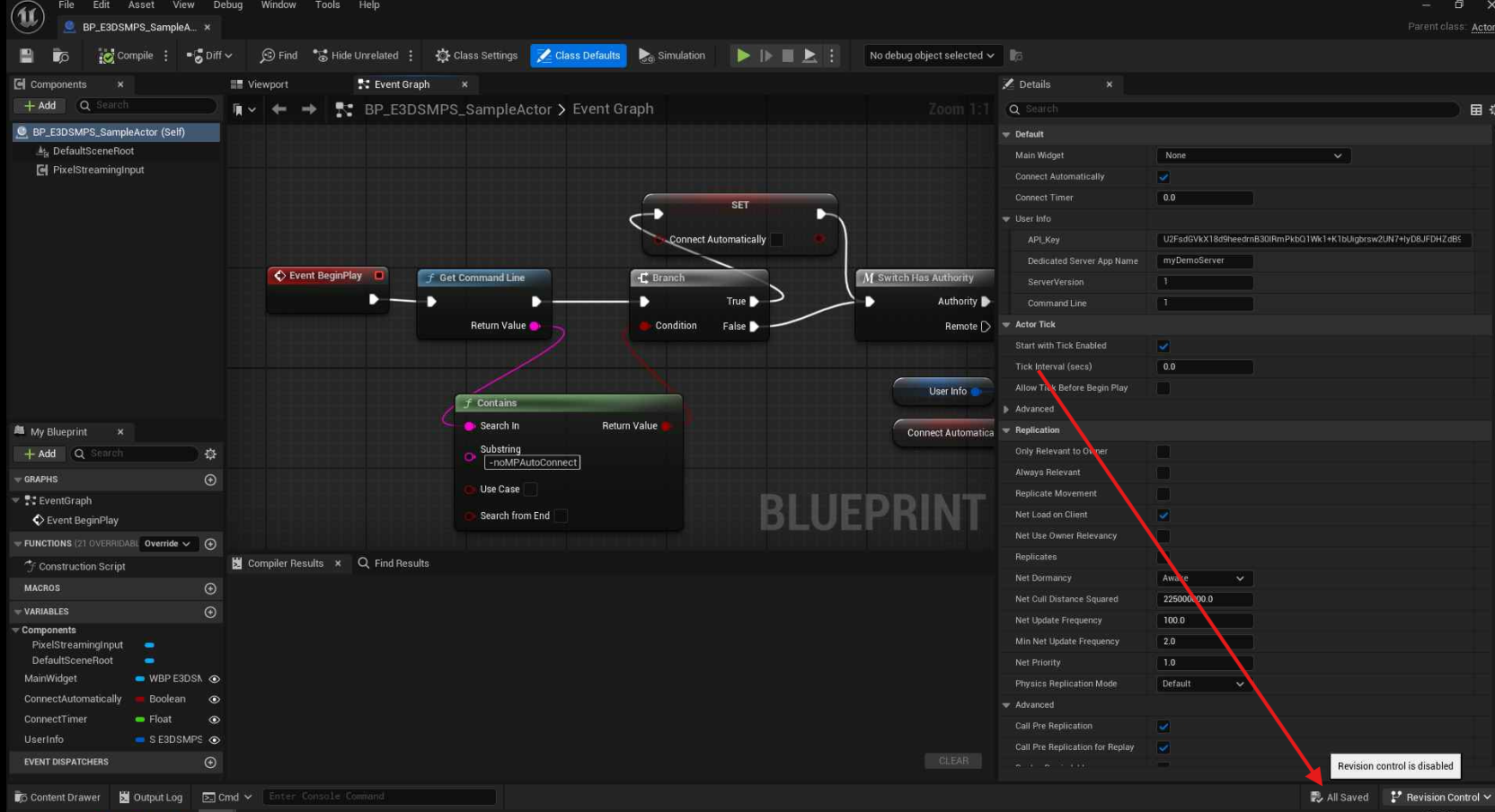This screenshot has height=812, width=1495.
Task: Switch to the Viewport tab
Action: coord(267,84)
